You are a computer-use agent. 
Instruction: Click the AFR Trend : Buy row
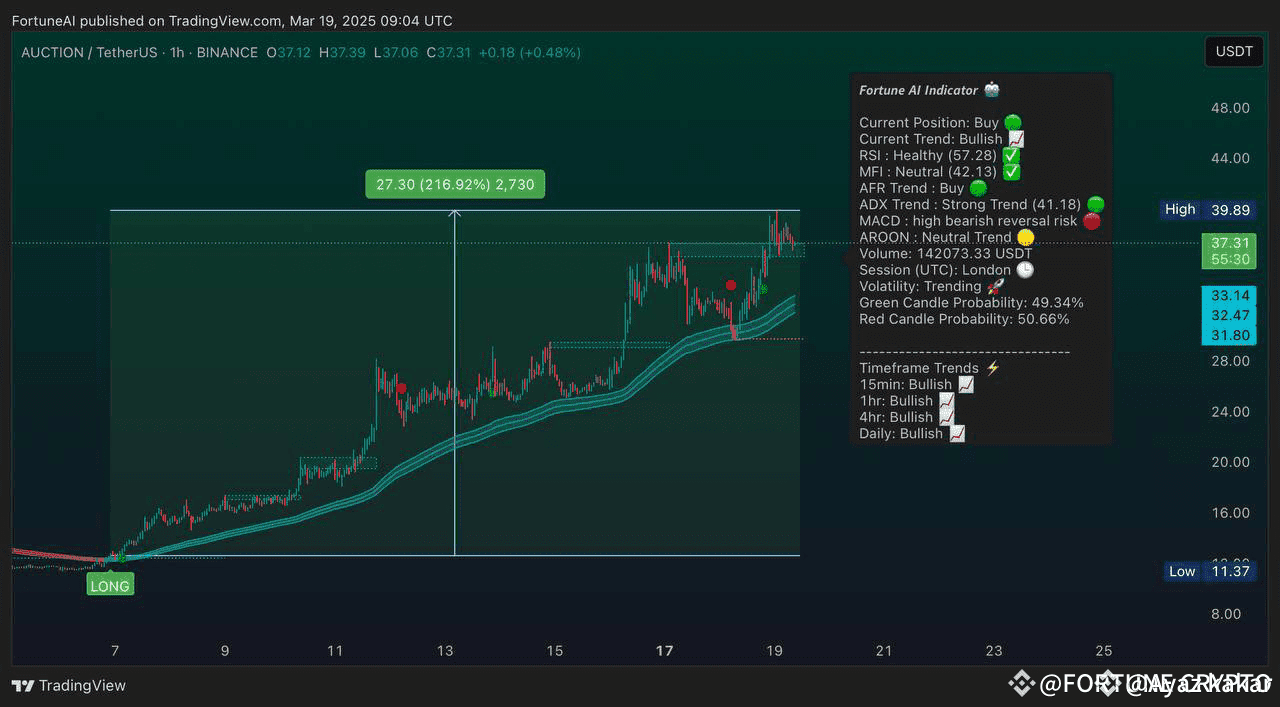923,188
